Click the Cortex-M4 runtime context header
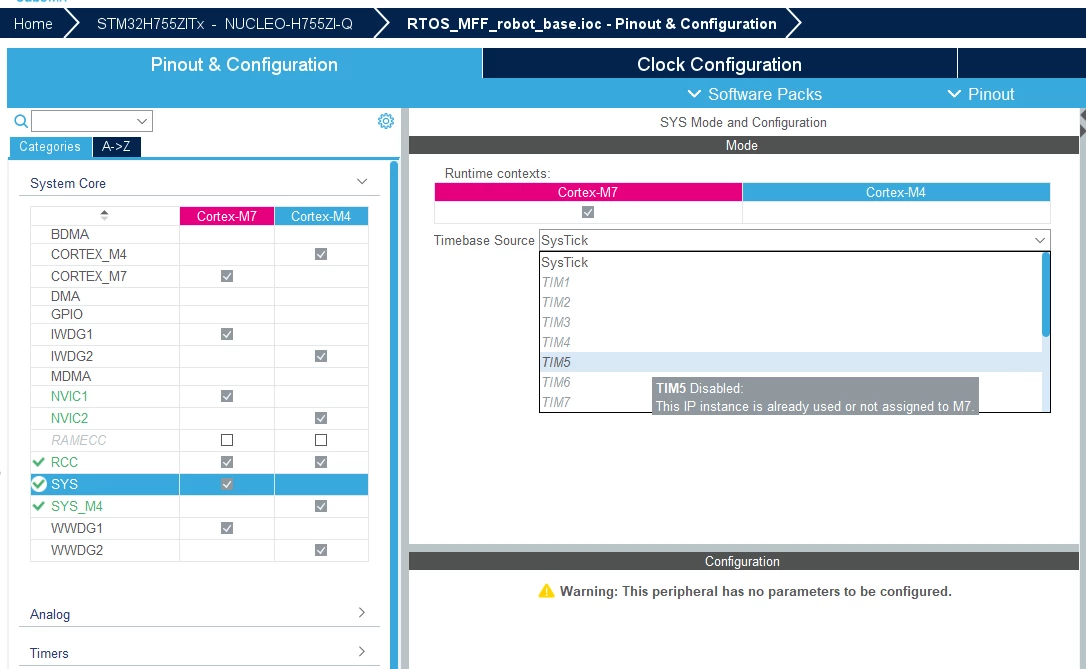This screenshot has height=669, width=1086. tap(896, 193)
